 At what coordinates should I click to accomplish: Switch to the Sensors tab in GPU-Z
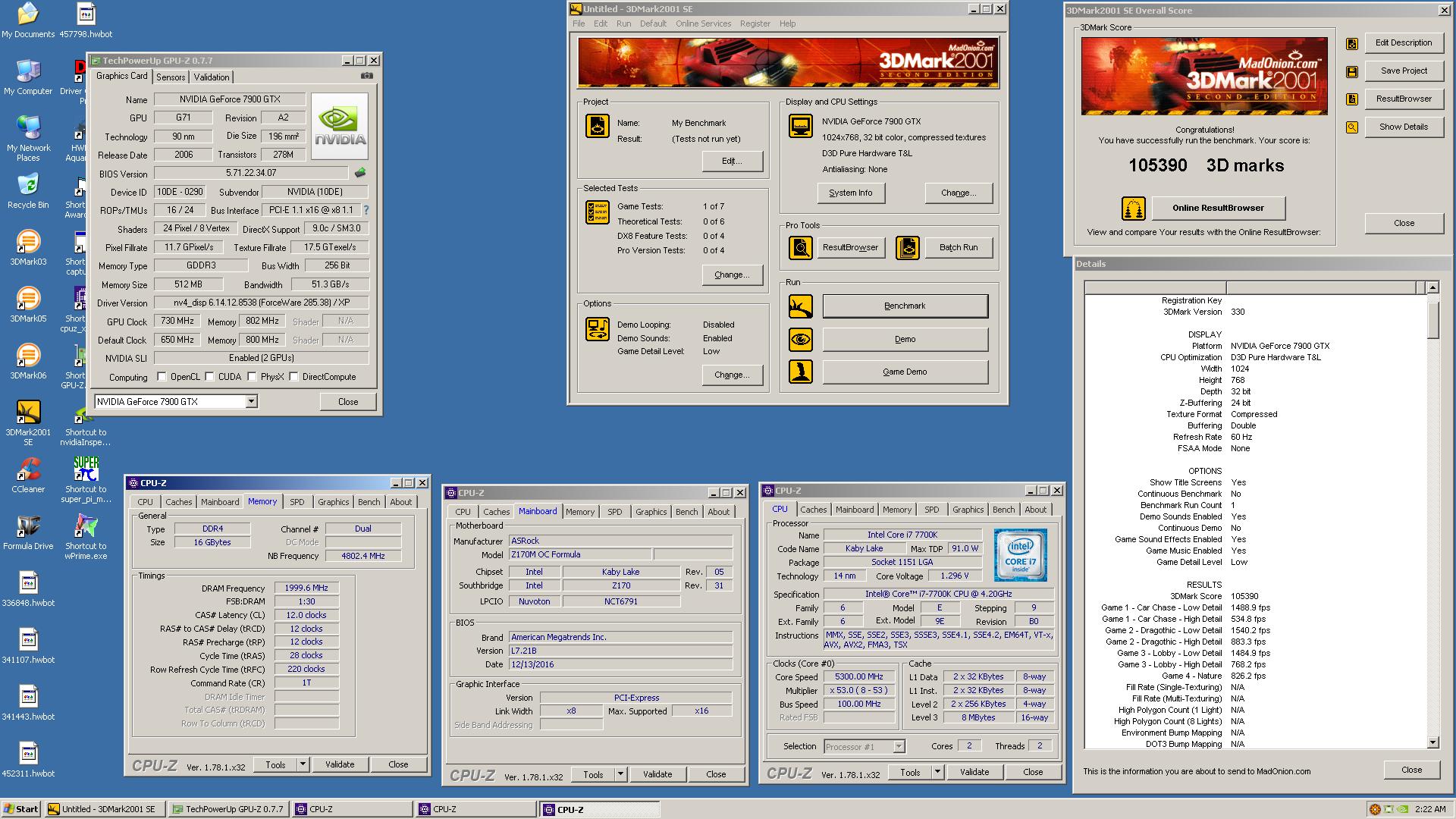pos(171,77)
